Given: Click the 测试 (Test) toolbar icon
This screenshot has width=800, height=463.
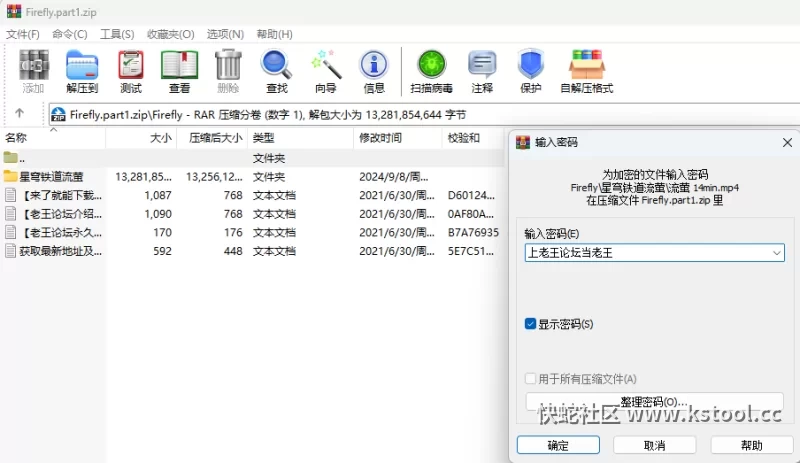Looking at the screenshot, I should tap(131, 65).
